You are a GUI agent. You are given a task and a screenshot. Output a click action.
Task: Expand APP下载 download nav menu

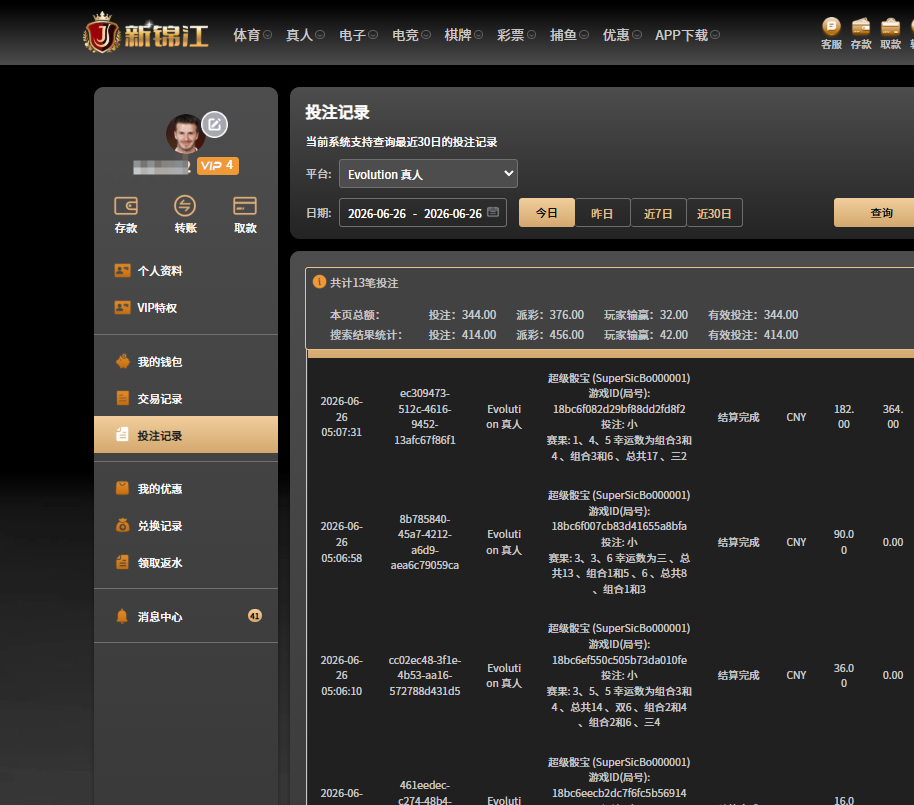click(x=687, y=35)
